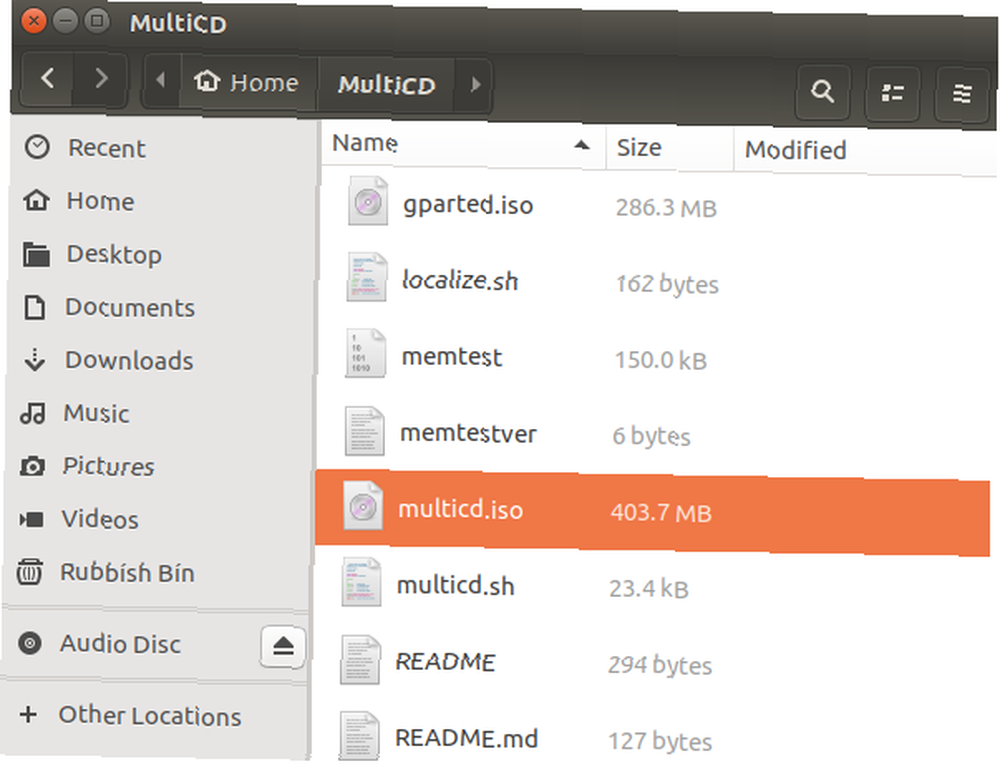This screenshot has width=1000, height=774.
Task: Click the README.md file icon
Action: tap(358, 736)
